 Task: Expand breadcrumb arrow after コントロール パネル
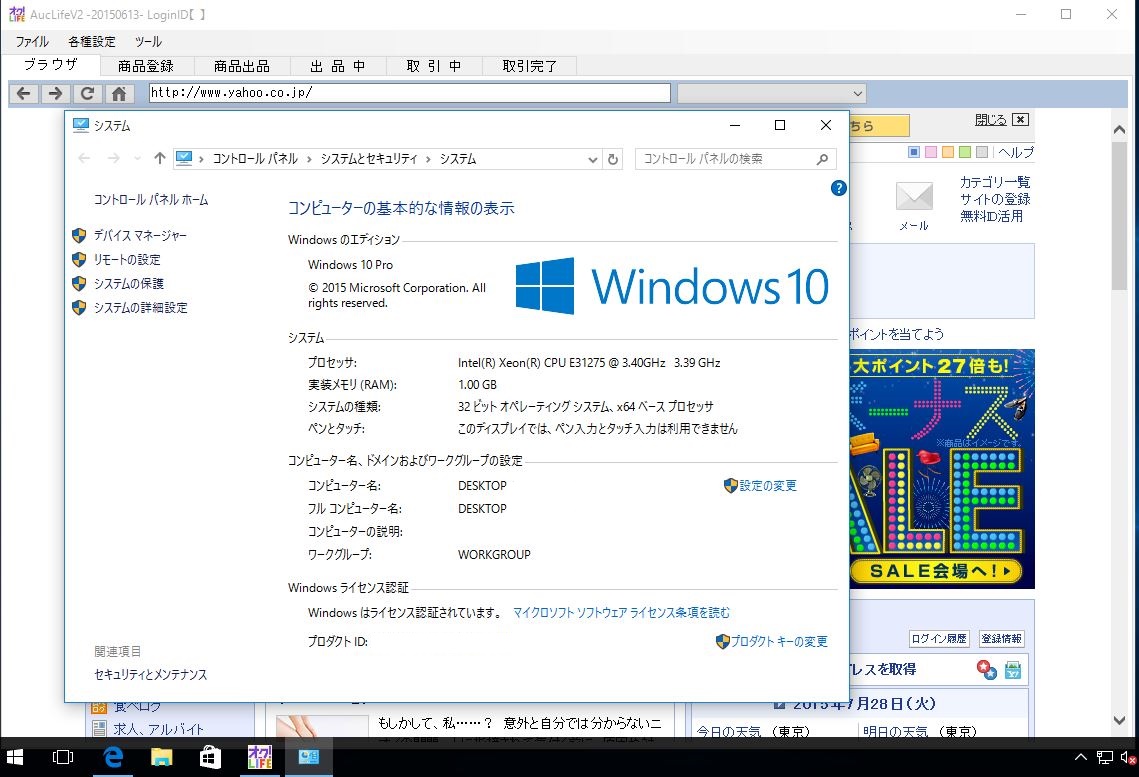pos(309,159)
